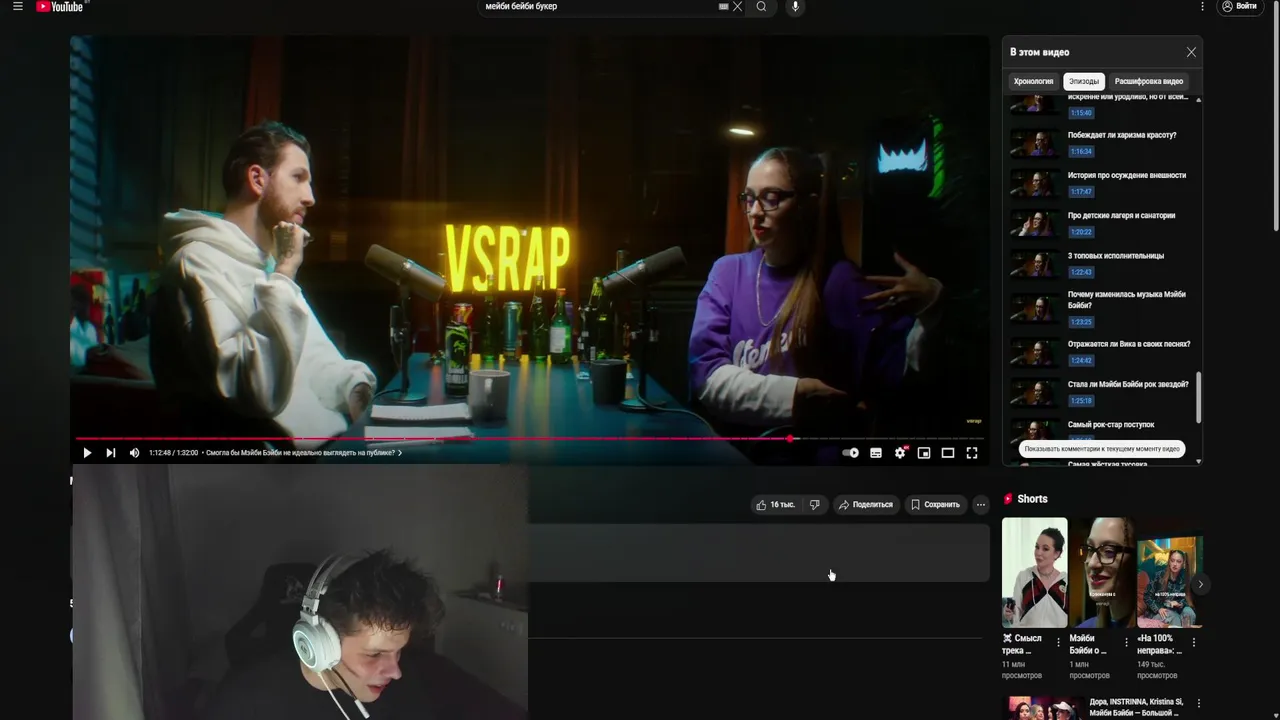Jump to Отражается ли Вика в своих песнях?

1129,344
